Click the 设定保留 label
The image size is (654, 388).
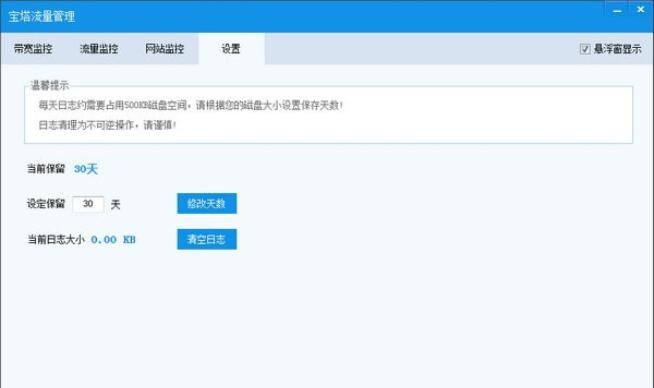click(x=46, y=204)
